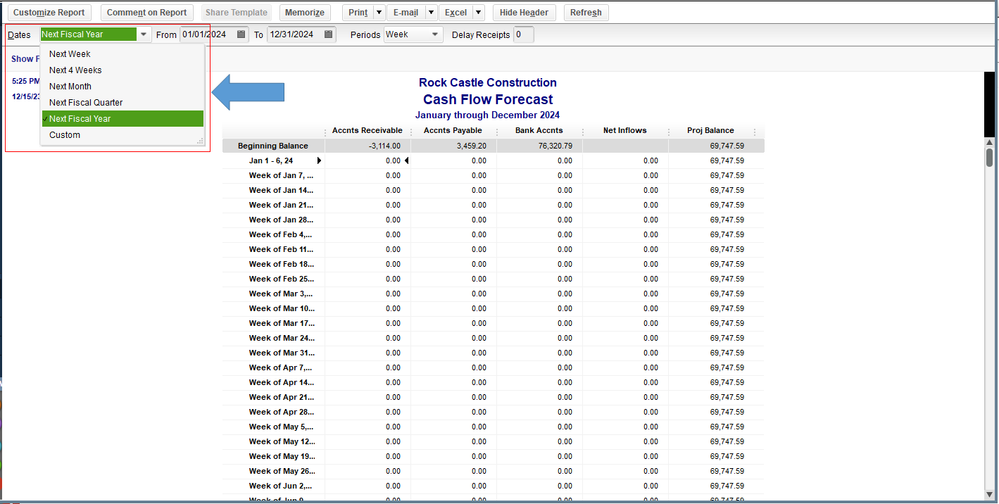This screenshot has width=999, height=504.
Task: Click the To date field 12/31/2024
Action: click(294, 34)
